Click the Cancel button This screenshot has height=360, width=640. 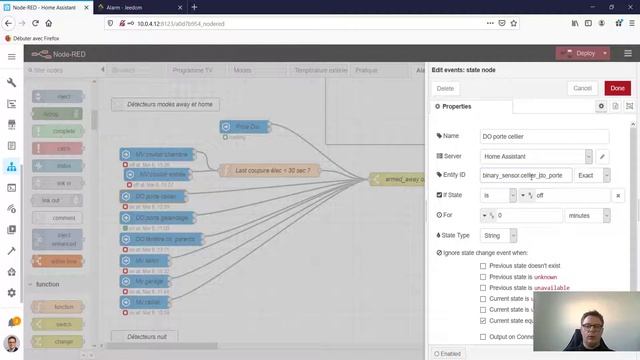[582, 88]
